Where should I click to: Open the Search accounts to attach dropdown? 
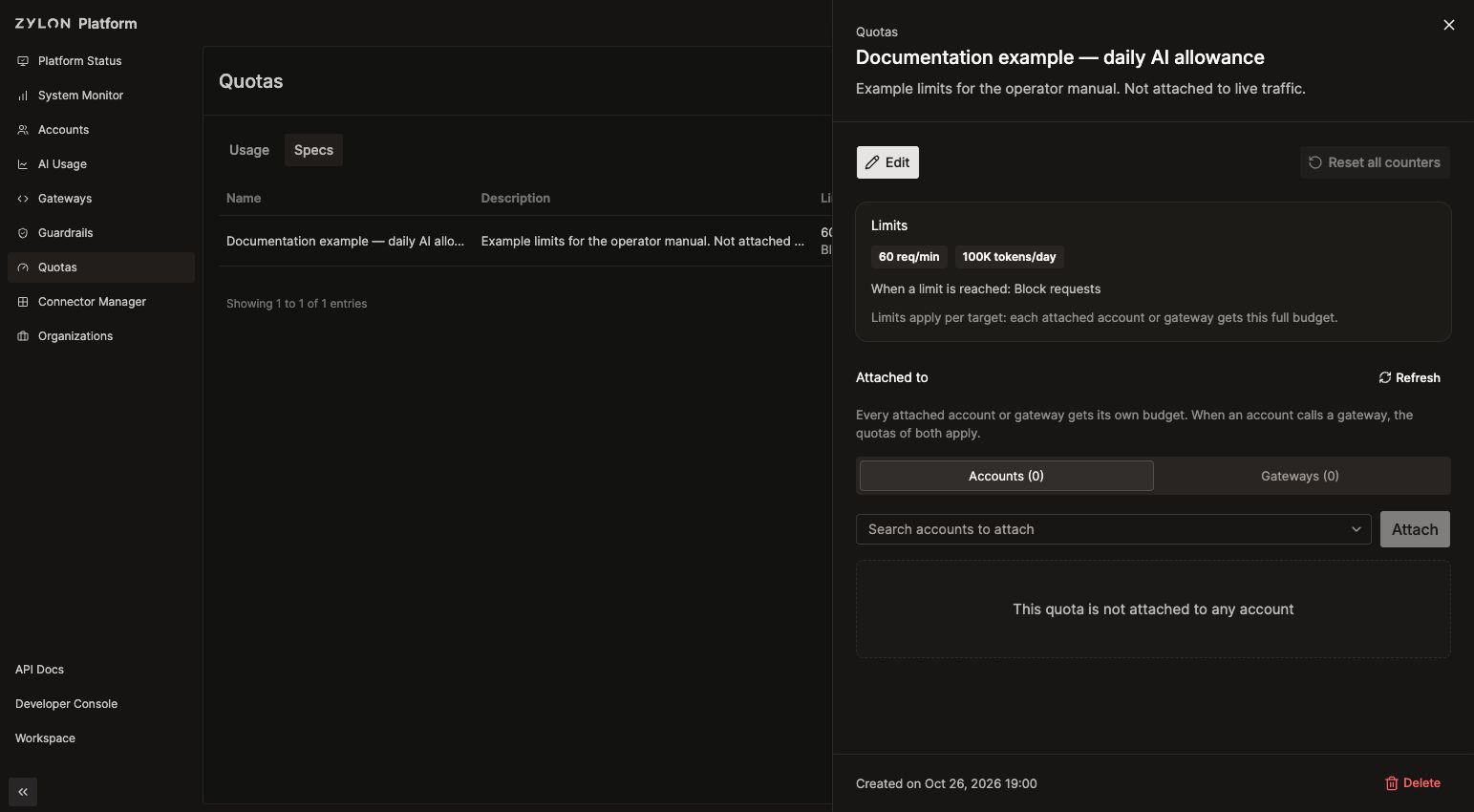[1114, 529]
